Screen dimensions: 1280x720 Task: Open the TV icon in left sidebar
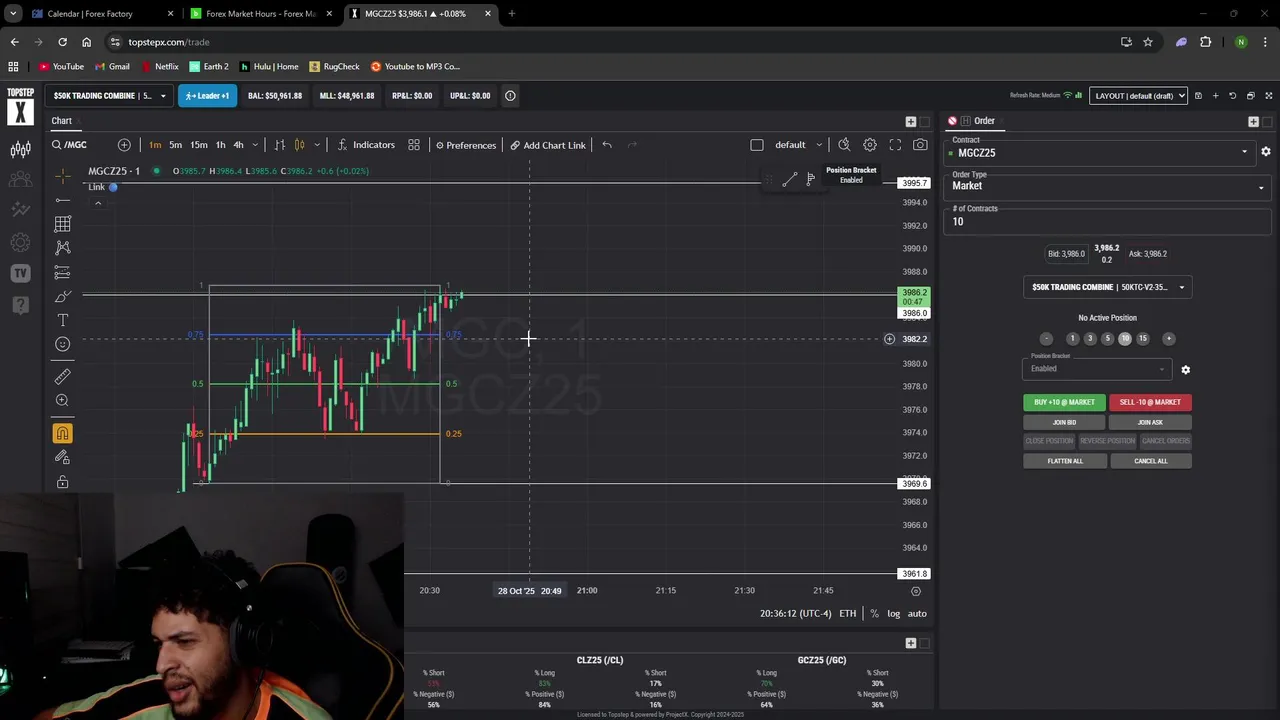coord(20,273)
